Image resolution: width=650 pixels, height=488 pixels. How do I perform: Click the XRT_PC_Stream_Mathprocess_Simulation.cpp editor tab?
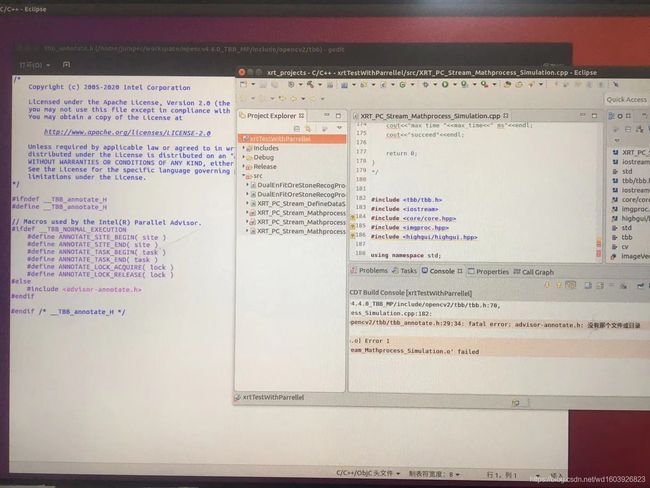pyautogui.click(x=430, y=116)
